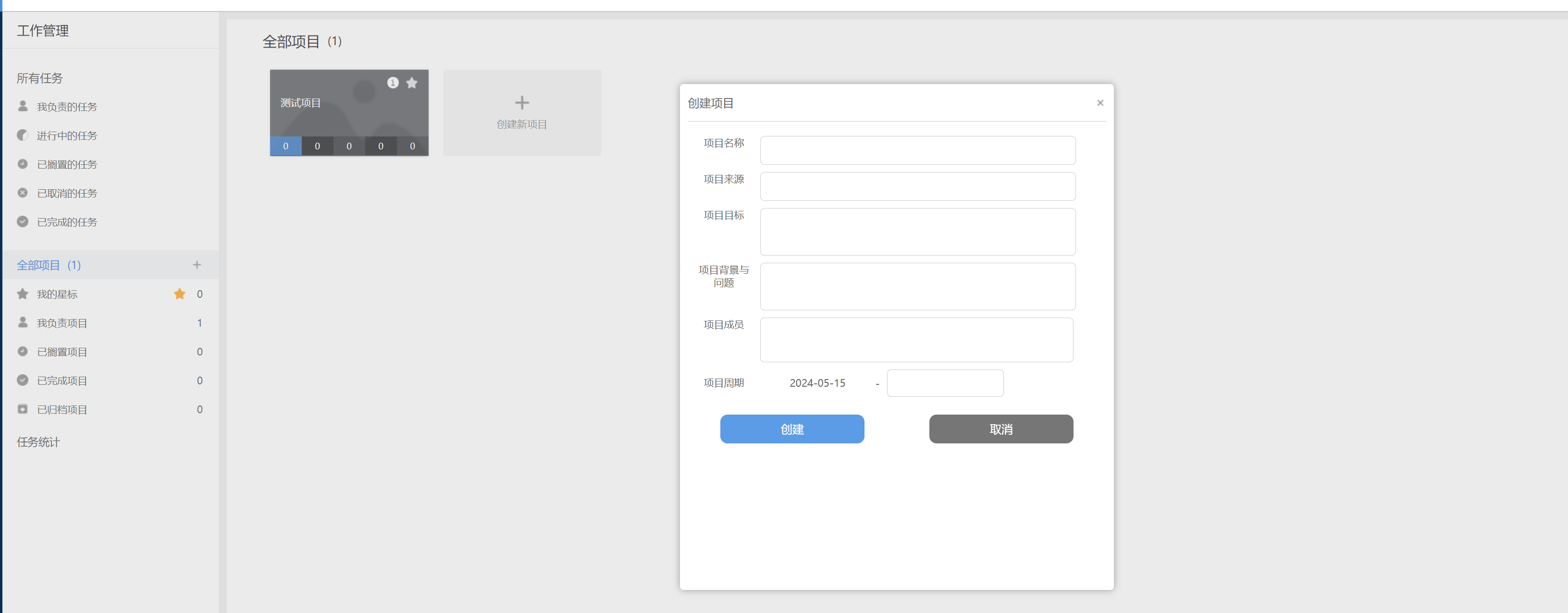Toggle the star on 测试项目 card
1568x613 pixels.
[x=412, y=83]
